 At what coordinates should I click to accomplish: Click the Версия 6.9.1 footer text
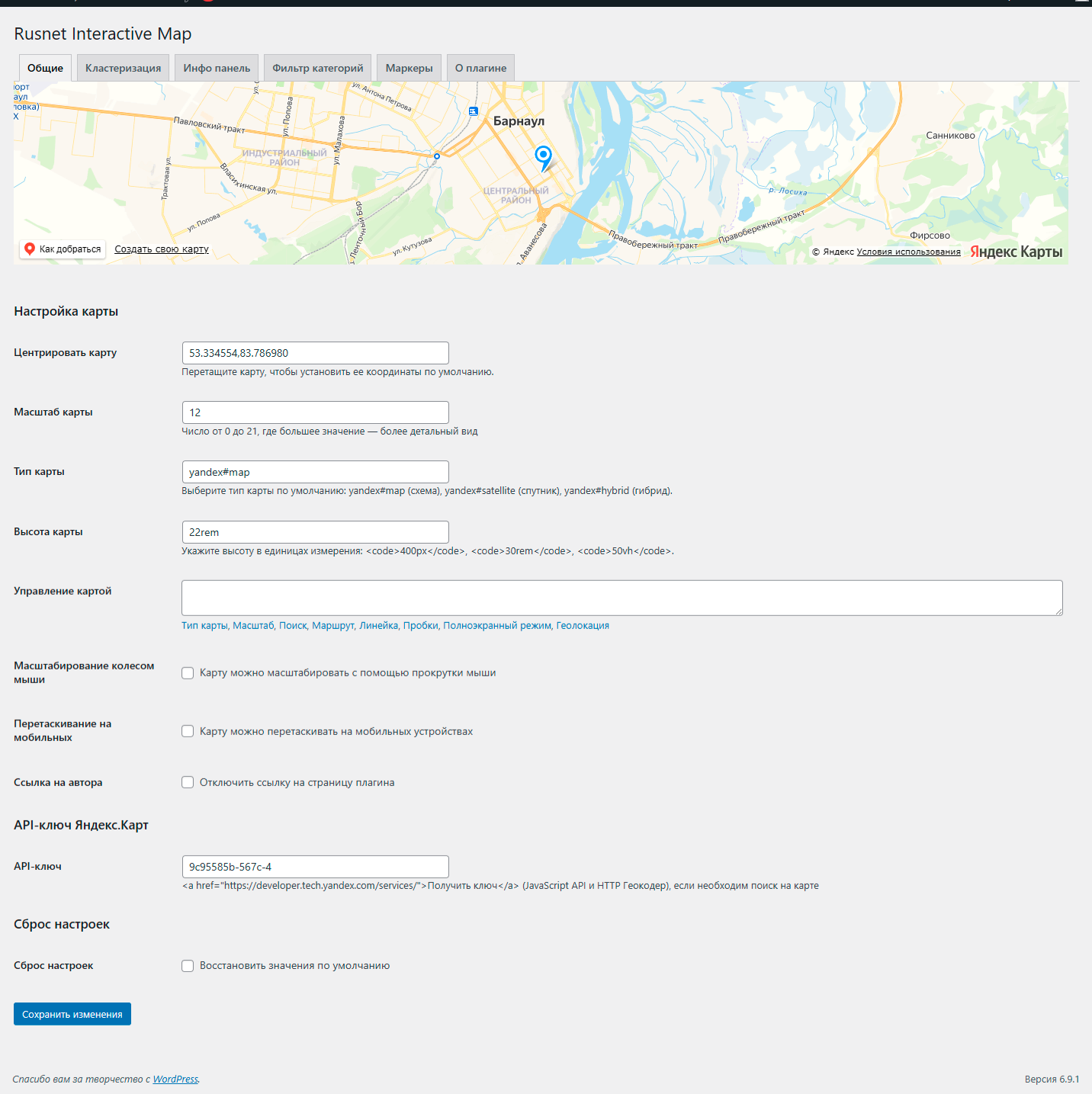tap(1052, 1080)
